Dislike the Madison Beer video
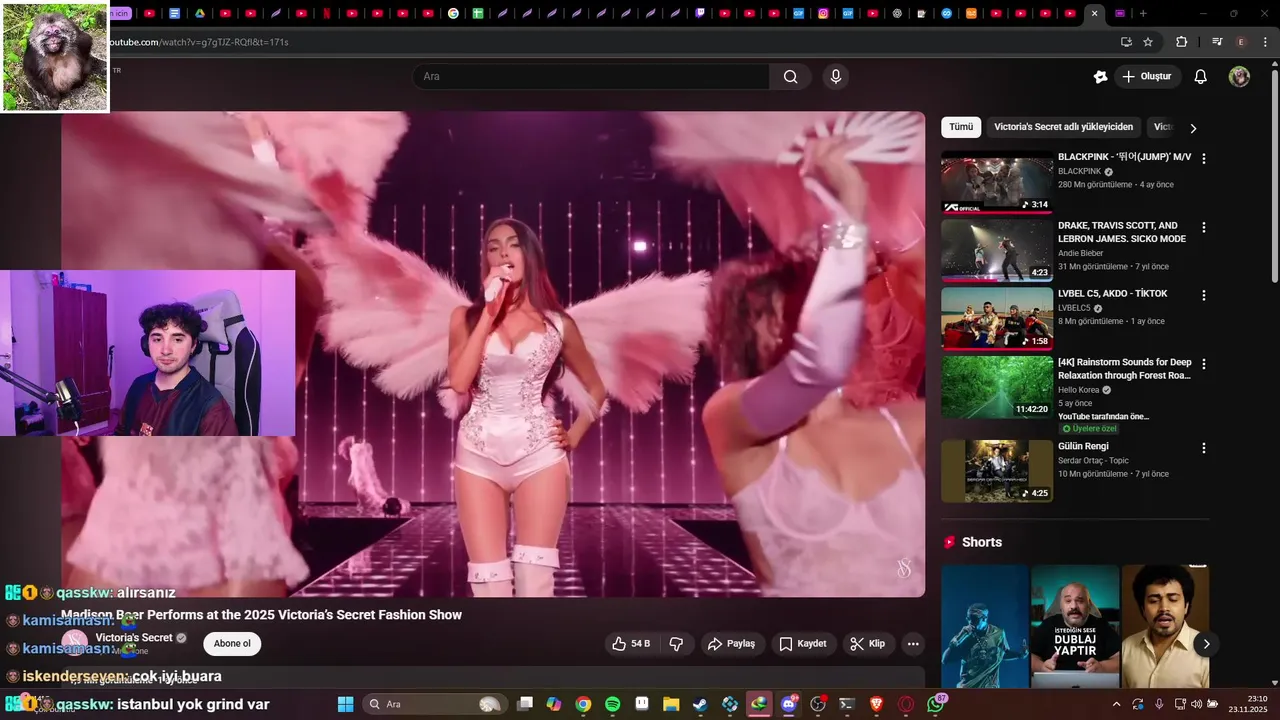Screen dimensions: 1280x720 676,644
